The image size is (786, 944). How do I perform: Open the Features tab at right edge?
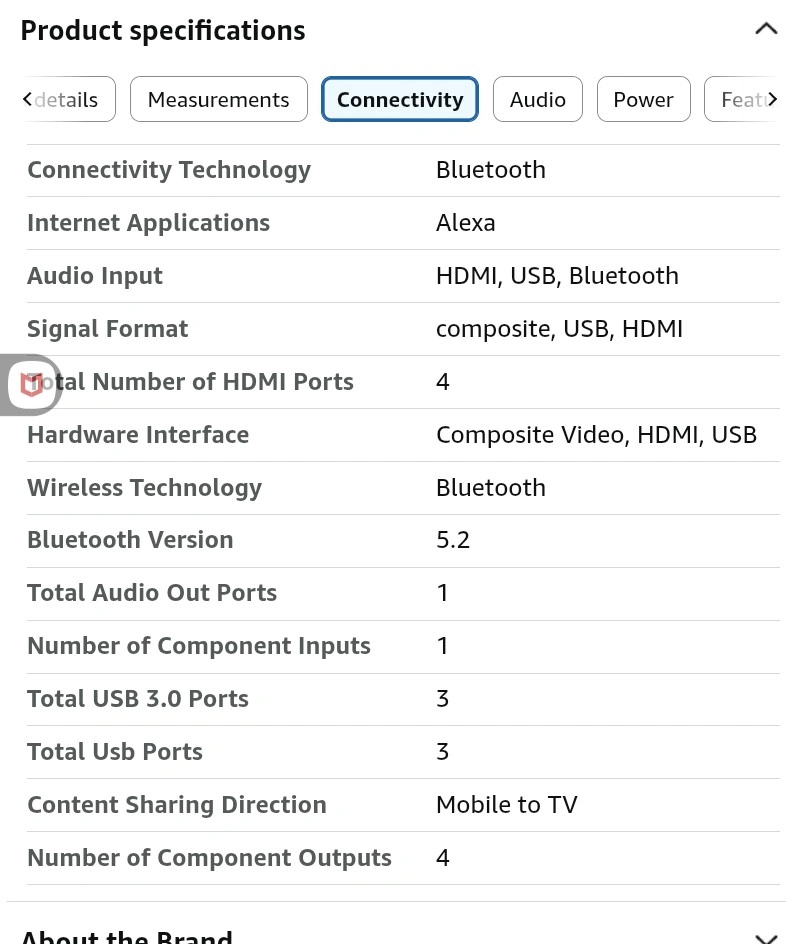coord(742,100)
